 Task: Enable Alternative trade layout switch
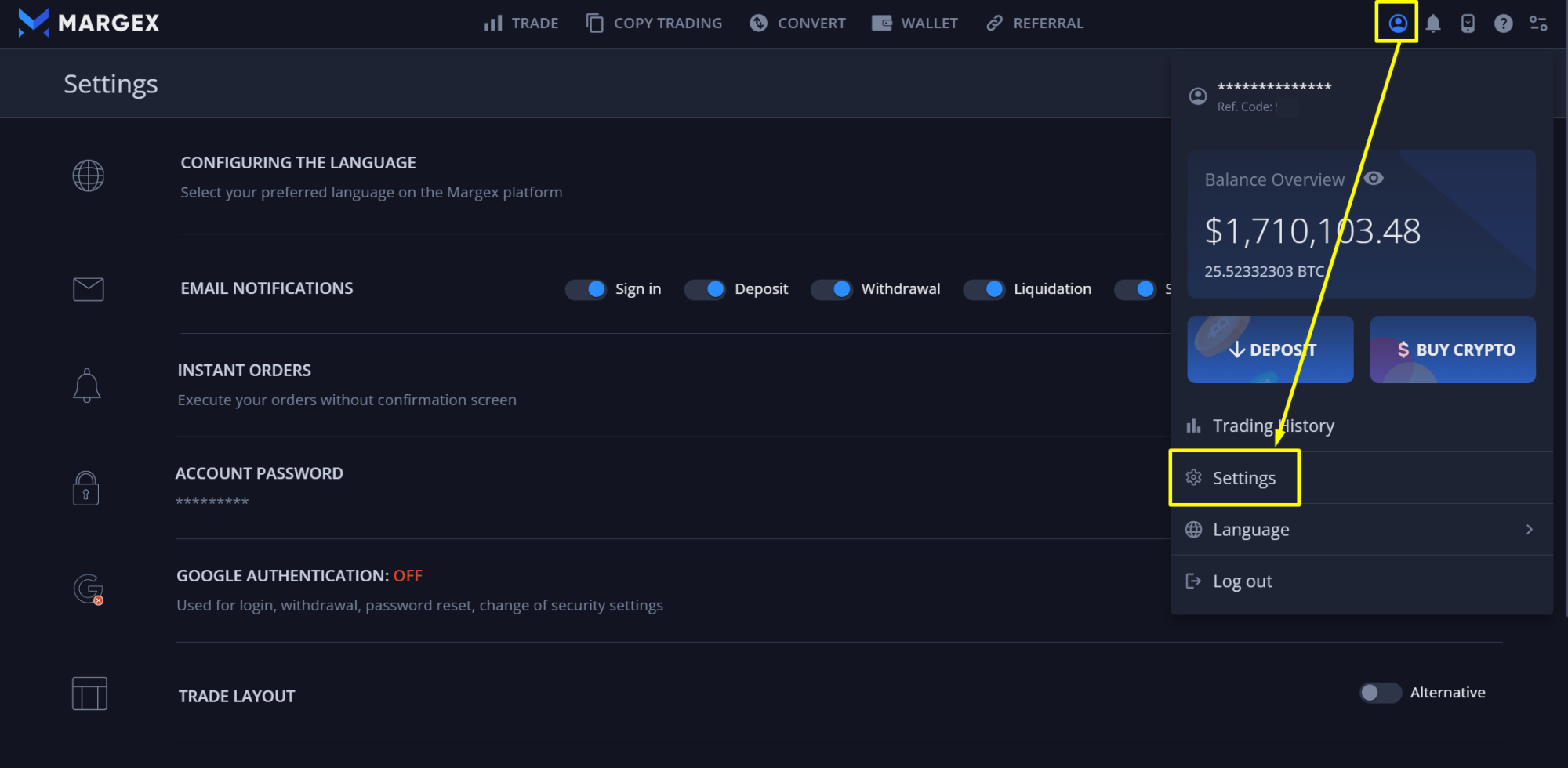1380,693
